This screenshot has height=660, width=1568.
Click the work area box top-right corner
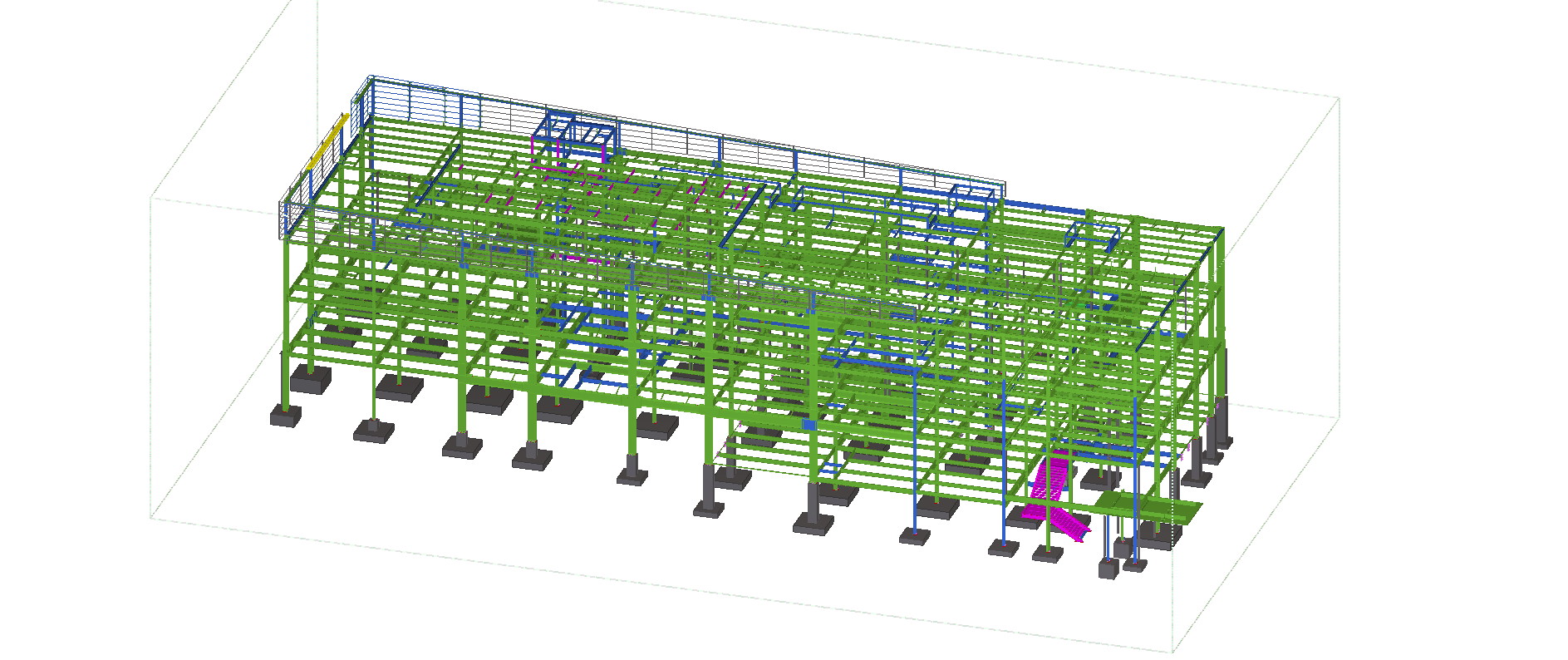click(1339, 98)
